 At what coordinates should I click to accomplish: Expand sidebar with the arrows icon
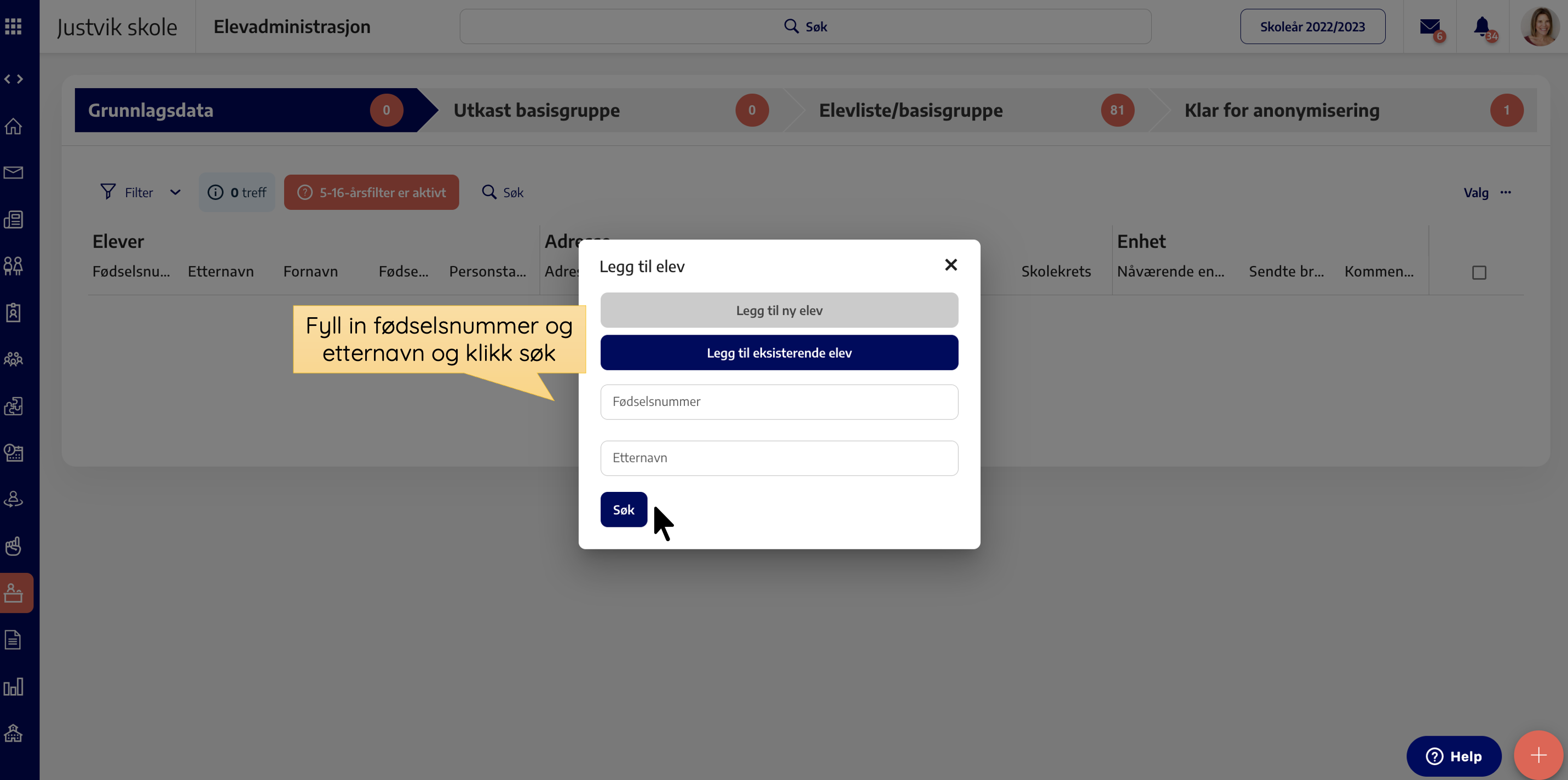pyautogui.click(x=13, y=79)
